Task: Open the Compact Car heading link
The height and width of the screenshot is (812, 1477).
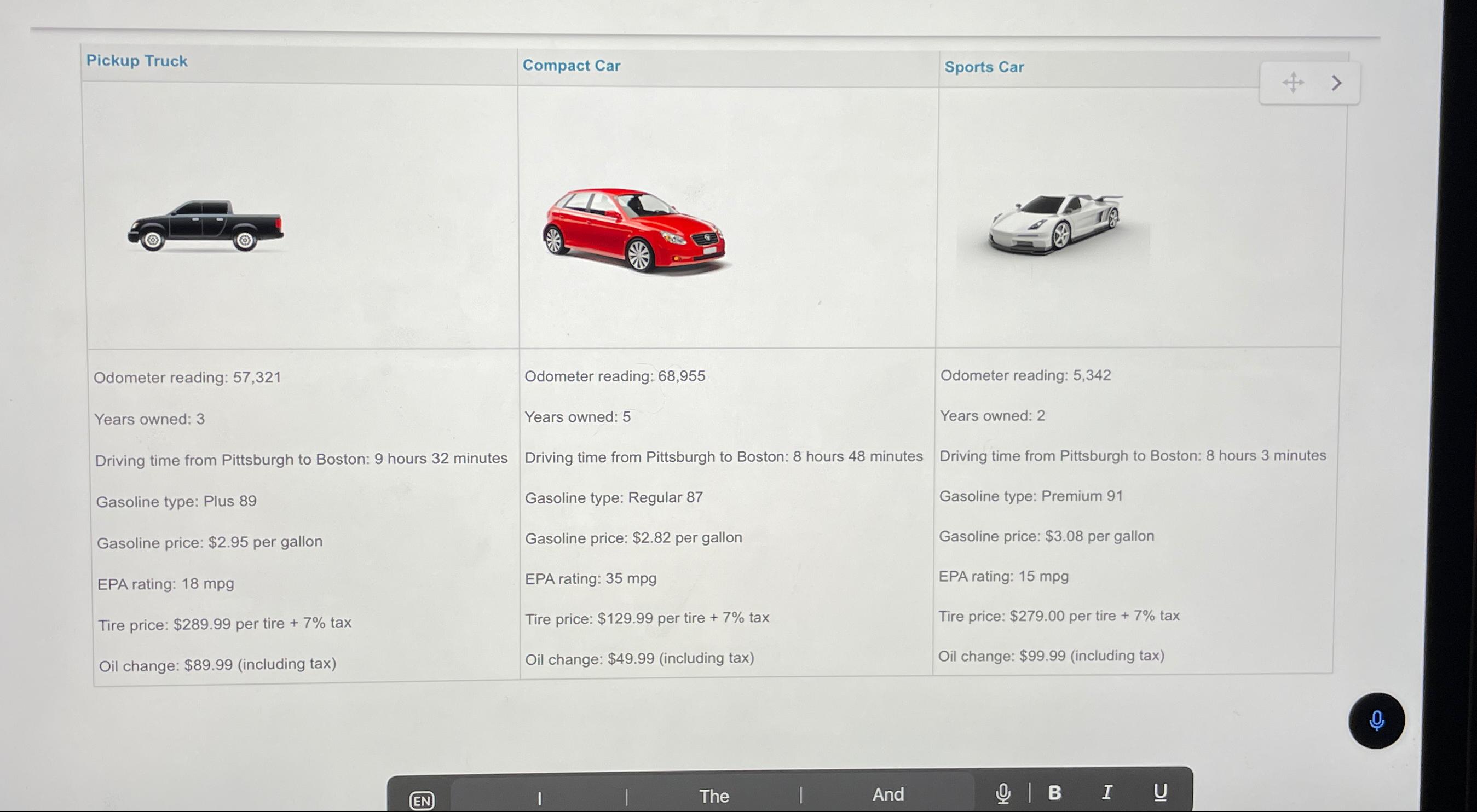Action: (x=571, y=66)
